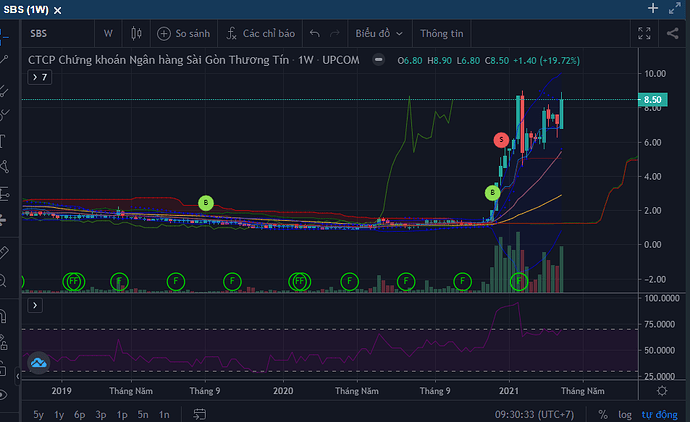Click the share icon at top right
The height and width of the screenshot is (422, 690).
[x=672, y=33]
